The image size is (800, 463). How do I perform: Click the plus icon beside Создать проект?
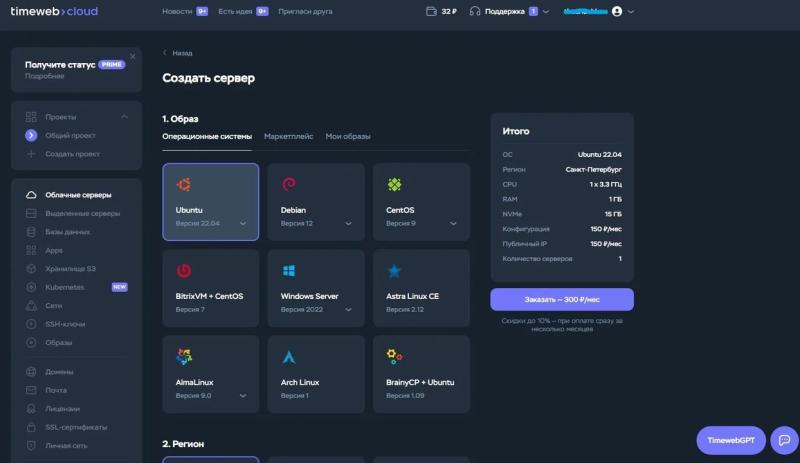click(31, 154)
